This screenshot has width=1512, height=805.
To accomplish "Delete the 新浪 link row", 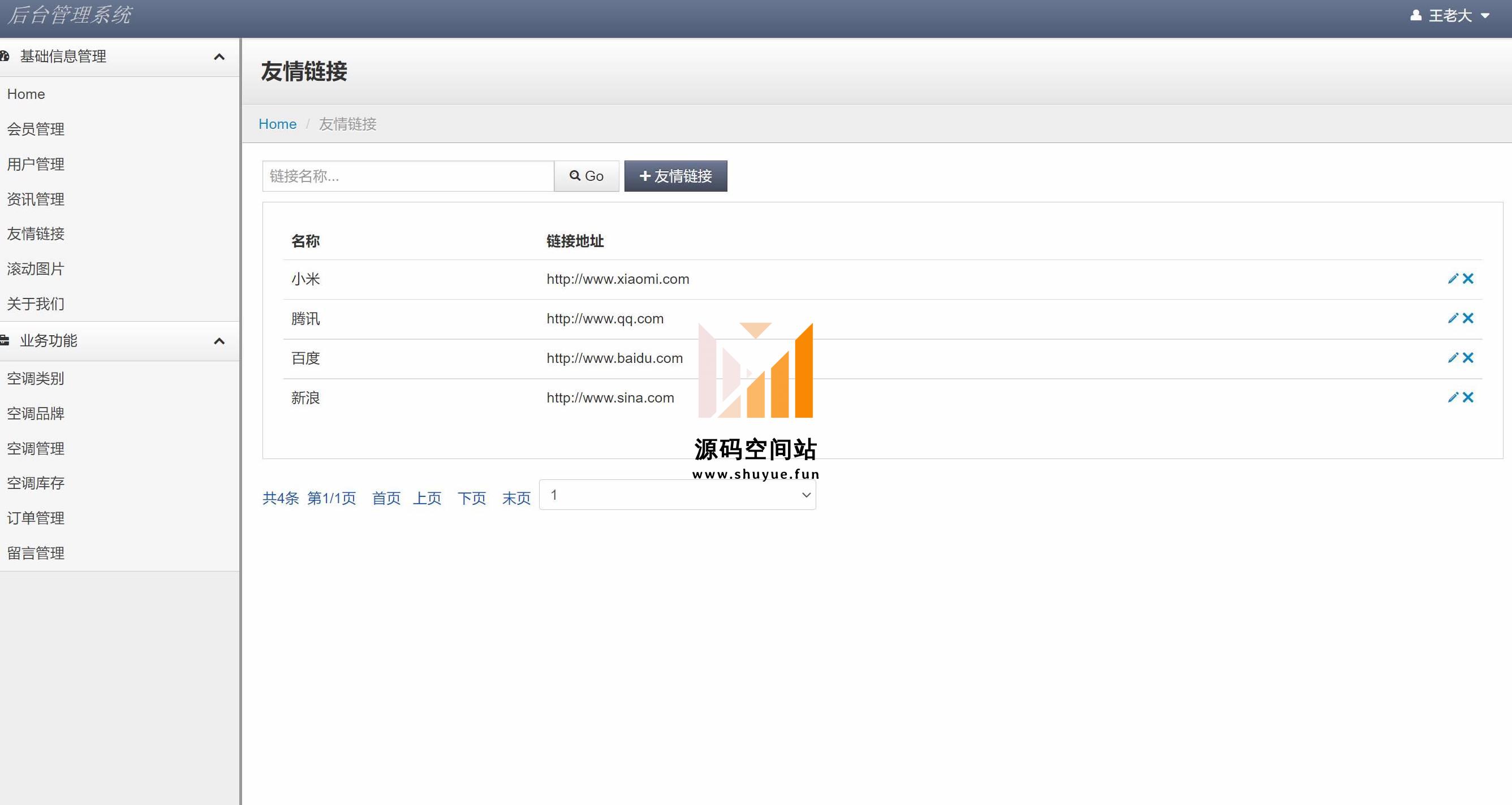I will click(x=1468, y=397).
